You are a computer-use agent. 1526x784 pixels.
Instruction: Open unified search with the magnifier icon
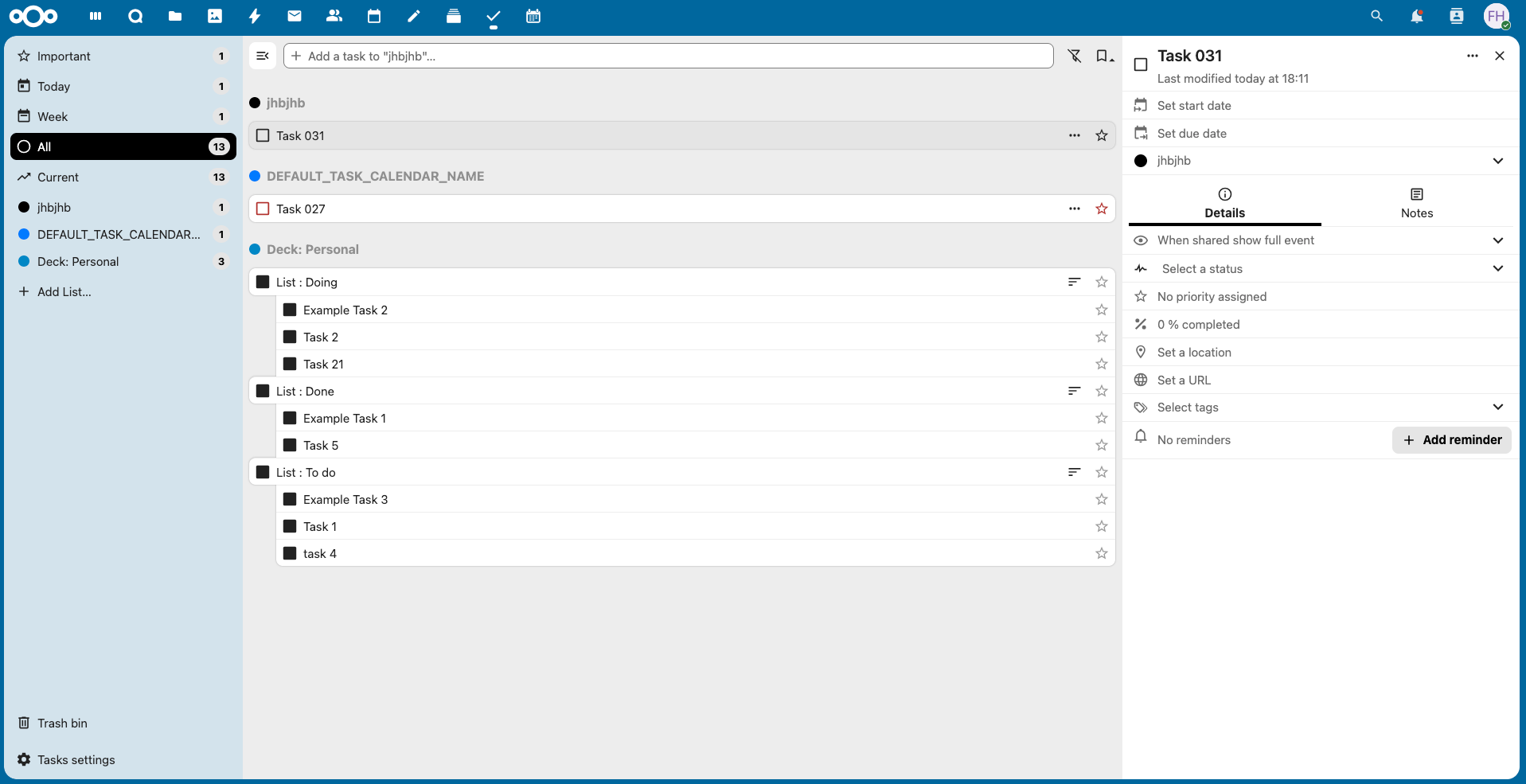[x=1376, y=16]
